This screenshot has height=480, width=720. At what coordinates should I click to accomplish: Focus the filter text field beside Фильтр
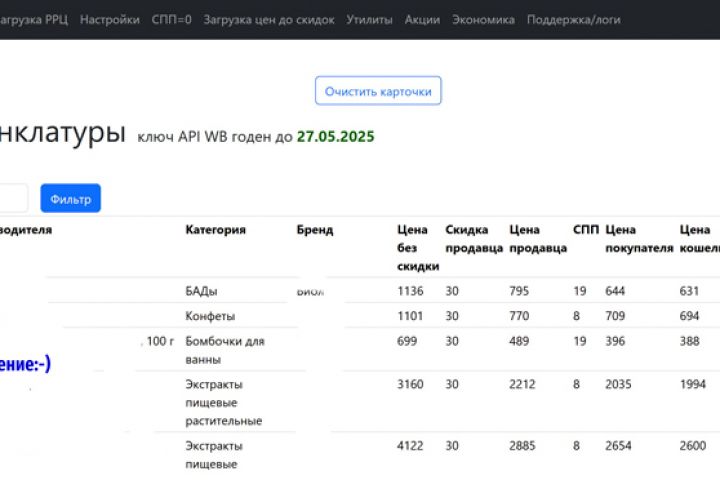pyautogui.click(x=12, y=199)
